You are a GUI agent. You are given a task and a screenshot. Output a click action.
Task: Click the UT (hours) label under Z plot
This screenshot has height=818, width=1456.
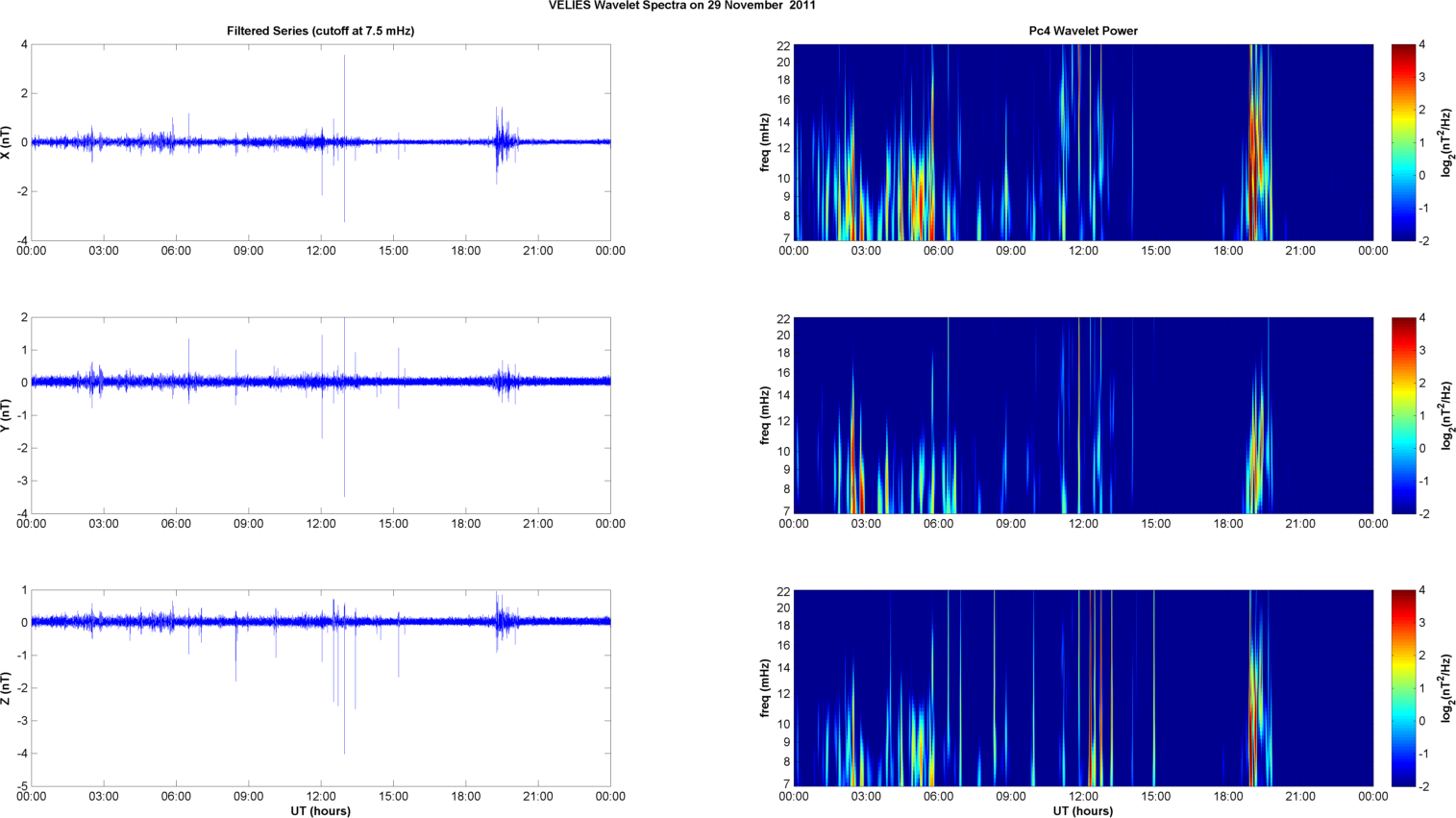click(320, 811)
